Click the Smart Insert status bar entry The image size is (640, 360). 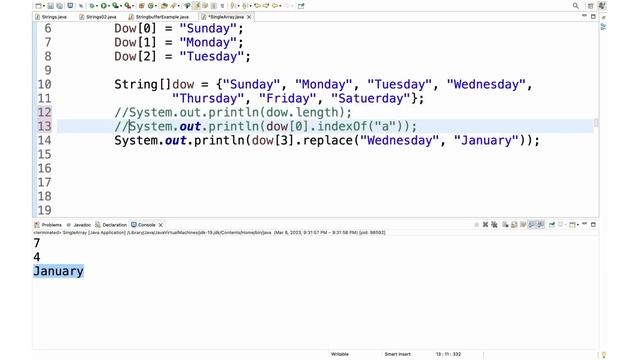(397, 354)
